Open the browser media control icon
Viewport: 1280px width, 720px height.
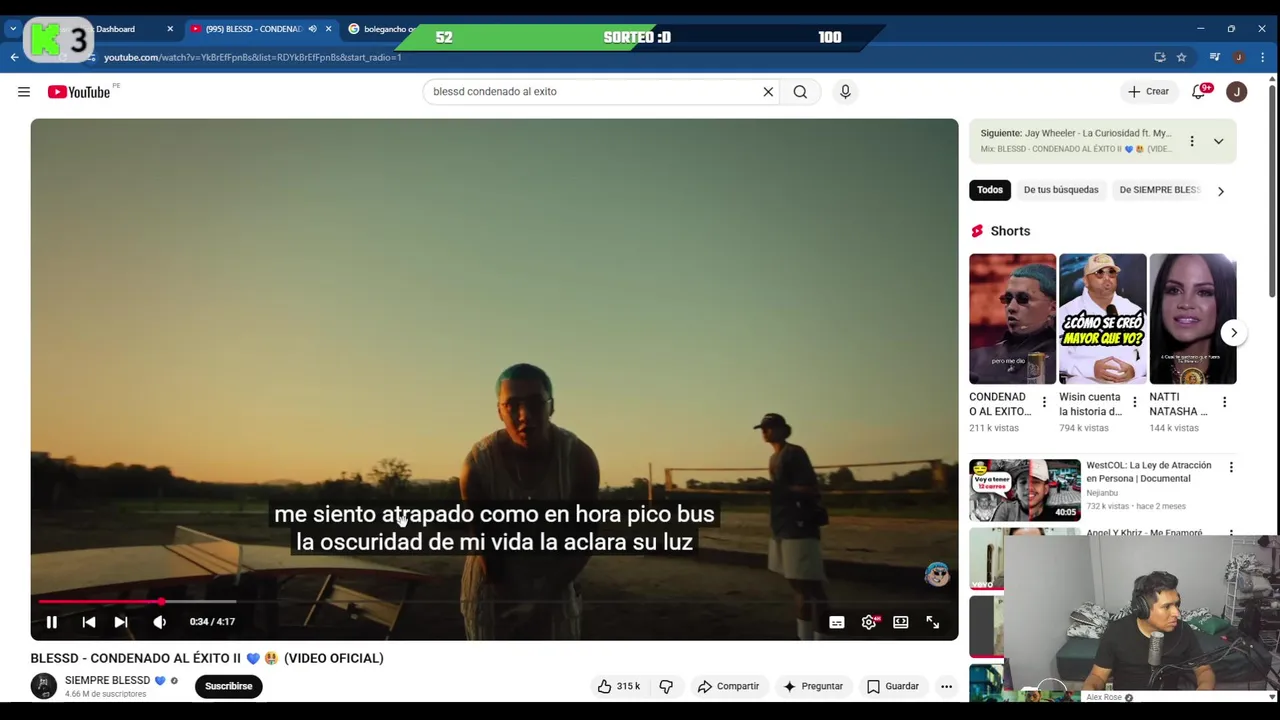[x=1215, y=58]
